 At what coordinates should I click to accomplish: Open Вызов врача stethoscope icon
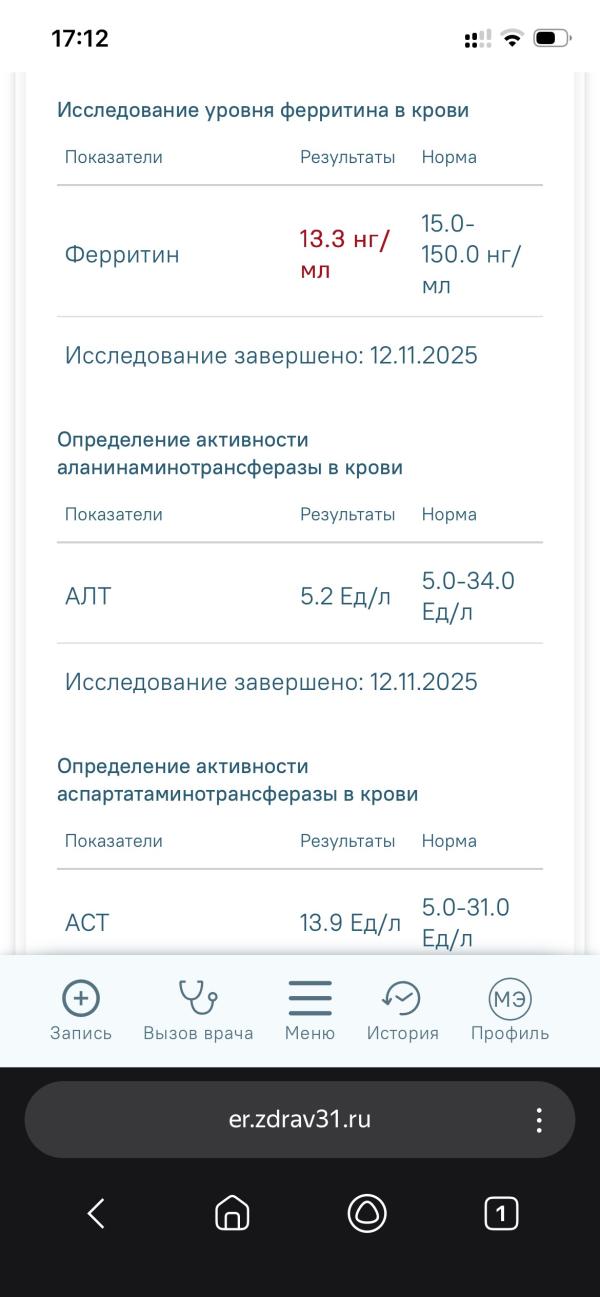tap(198, 998)
